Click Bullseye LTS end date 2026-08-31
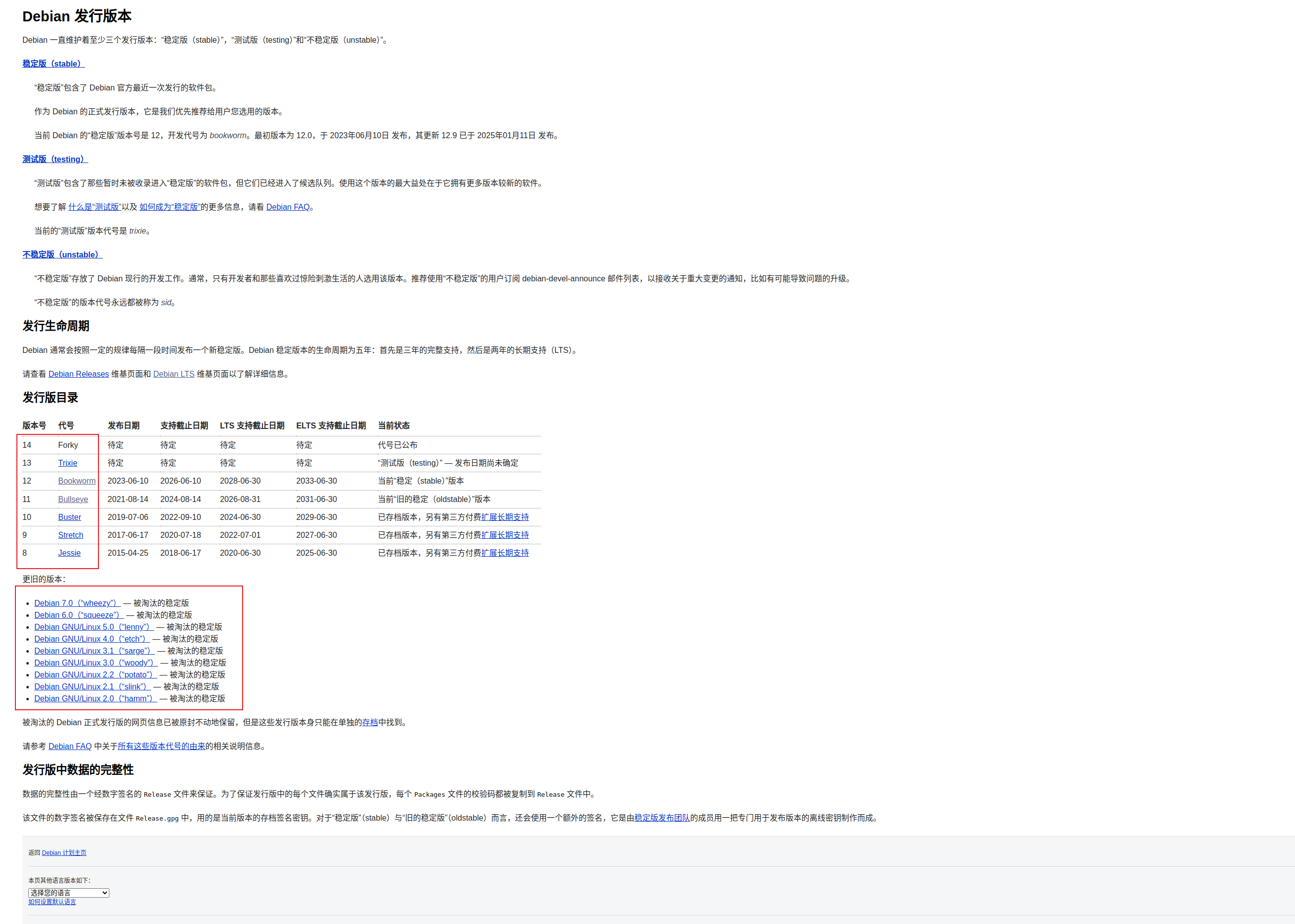 241,499
